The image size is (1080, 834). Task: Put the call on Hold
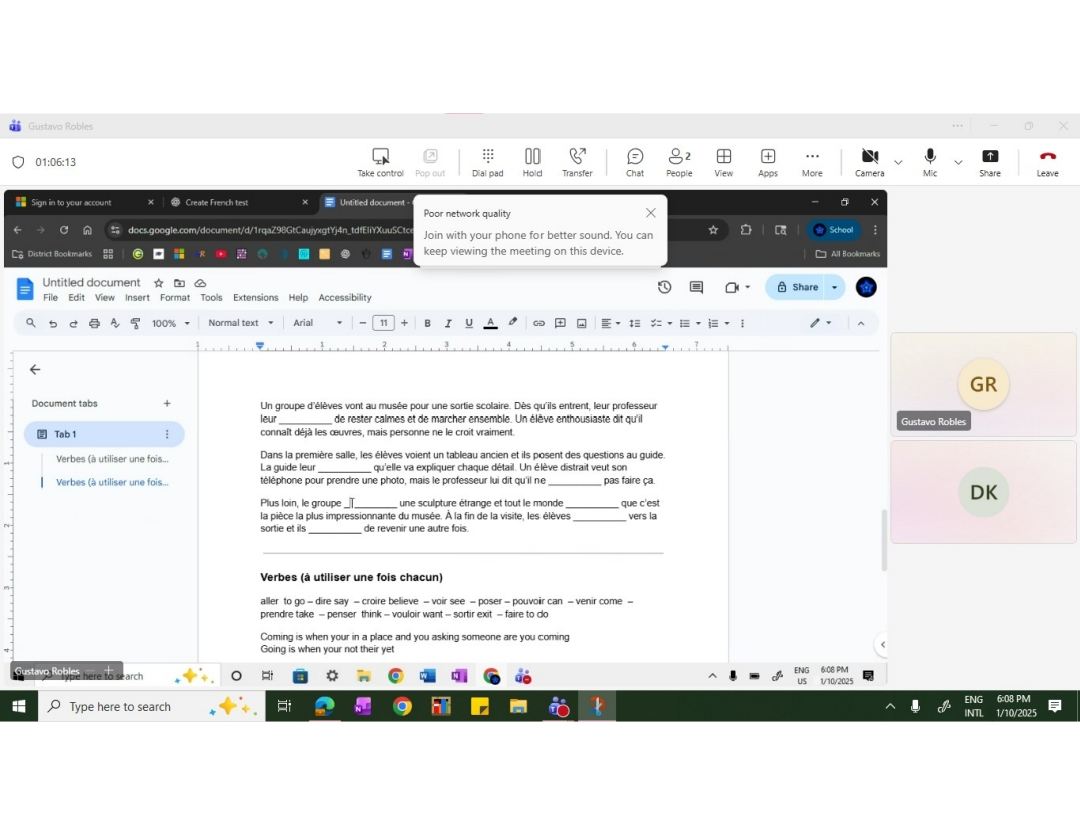tap(532, 163)
